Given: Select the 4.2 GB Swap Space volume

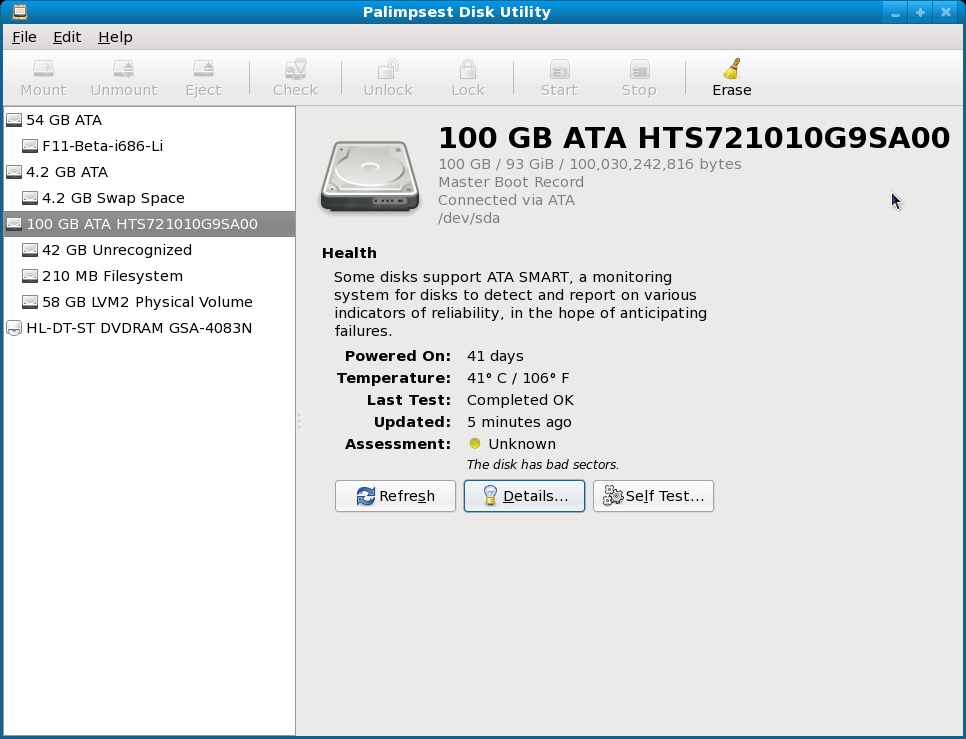Looking at the screenshot, I should pos(149,198).
